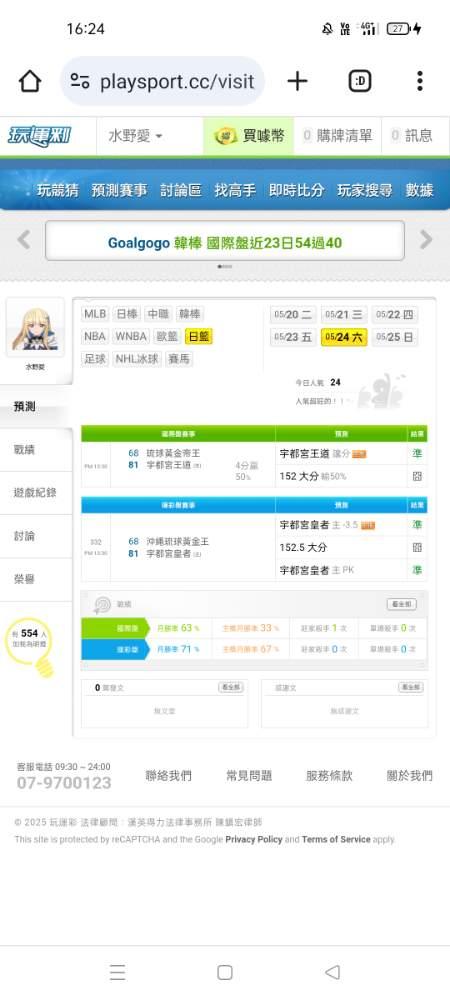The height and width of the screenshot is (1000, 450).
Task: Open the 戰績 sidebar tab
Action: 24,450
